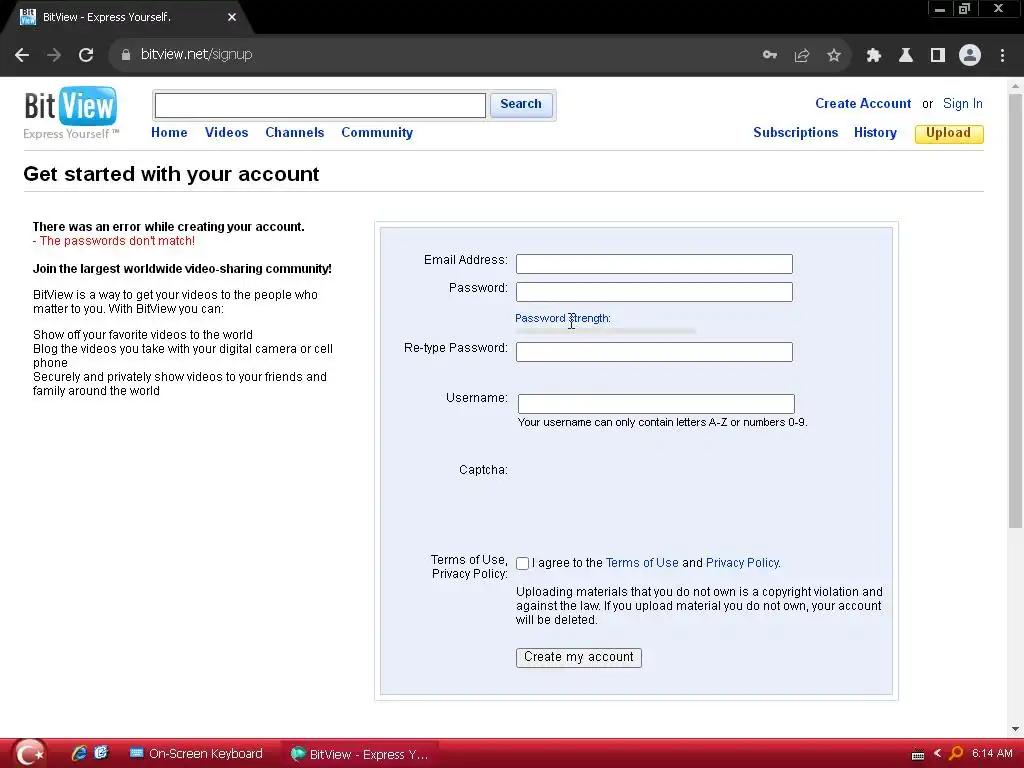Go back with the browser back arrow

click(22, 56)
